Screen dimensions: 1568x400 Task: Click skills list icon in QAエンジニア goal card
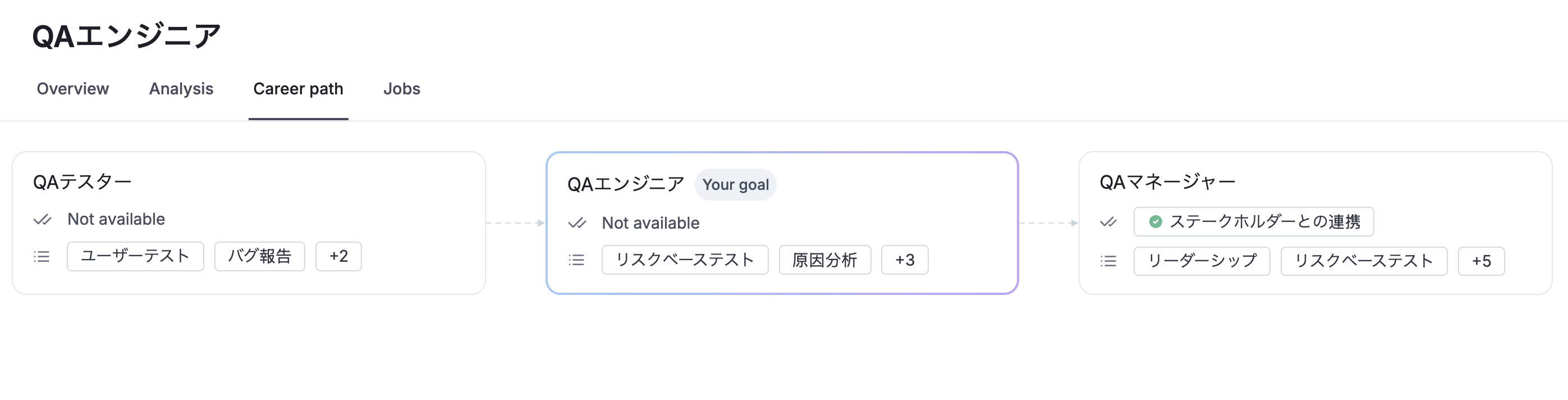tap(576, 260)
